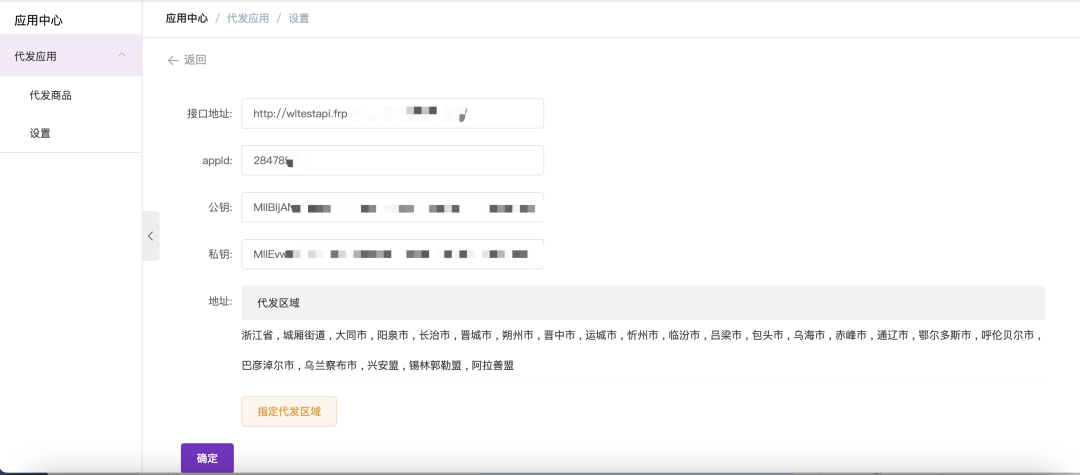Click 忻州市 in the region list
The image size is (1080, 475).
coord(643,336)
